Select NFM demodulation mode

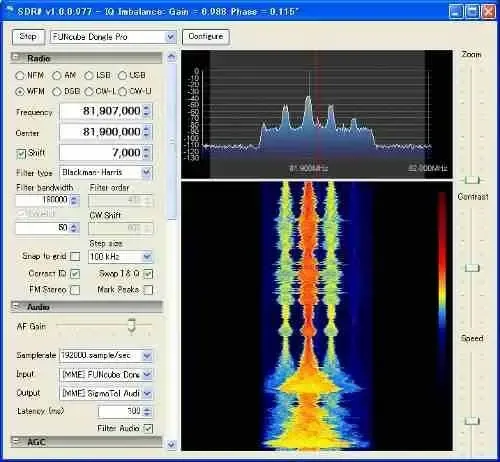[19, 76]
